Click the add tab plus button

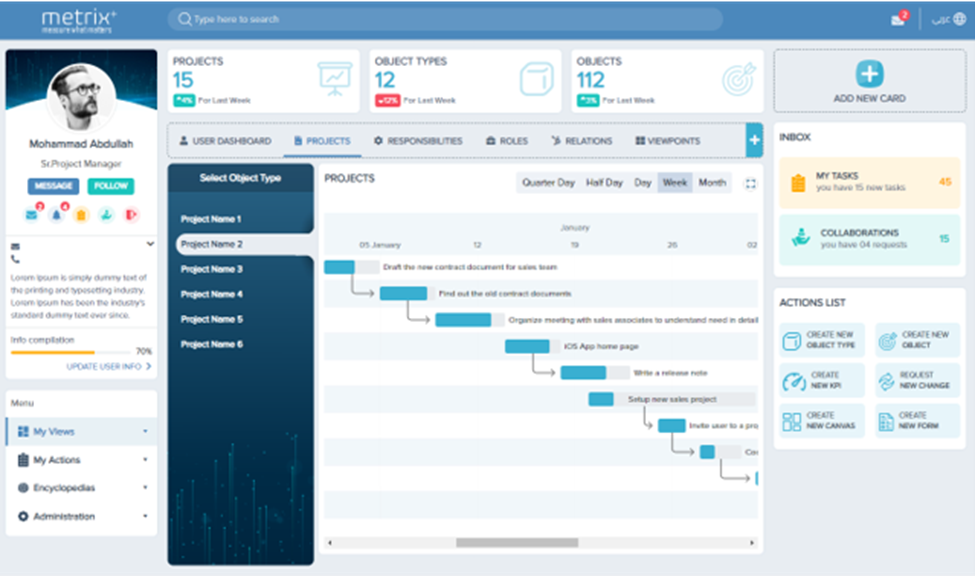click(x=754, y=141)
